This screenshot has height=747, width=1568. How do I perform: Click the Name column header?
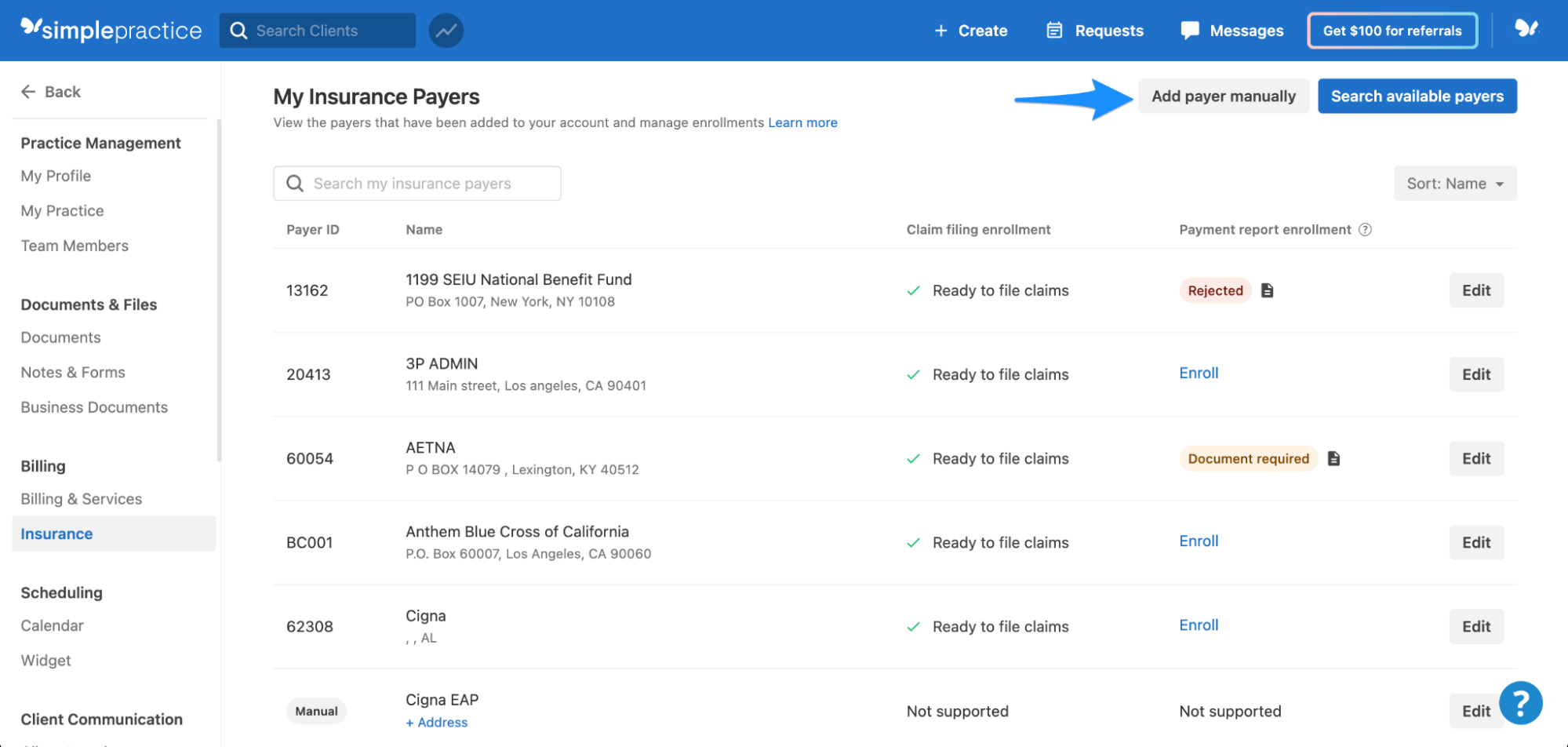[x=424, y=229]
